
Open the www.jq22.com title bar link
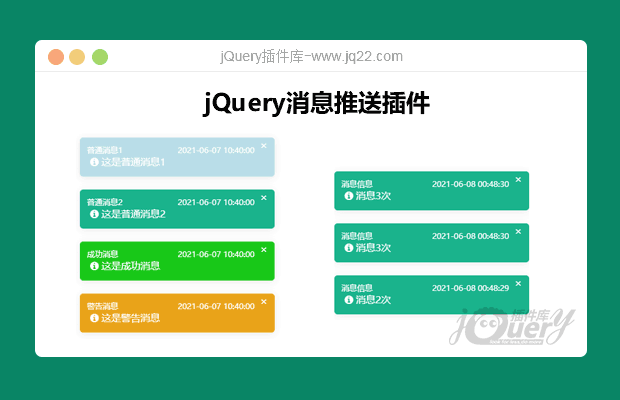click(x=310, y=57)
